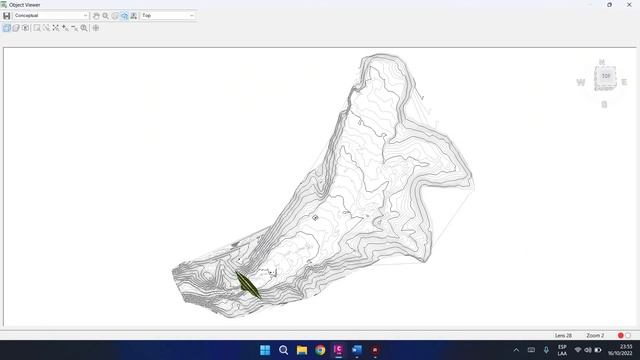Click the volume speaker tray icon
640x360 pixels.
click(588, 350)
